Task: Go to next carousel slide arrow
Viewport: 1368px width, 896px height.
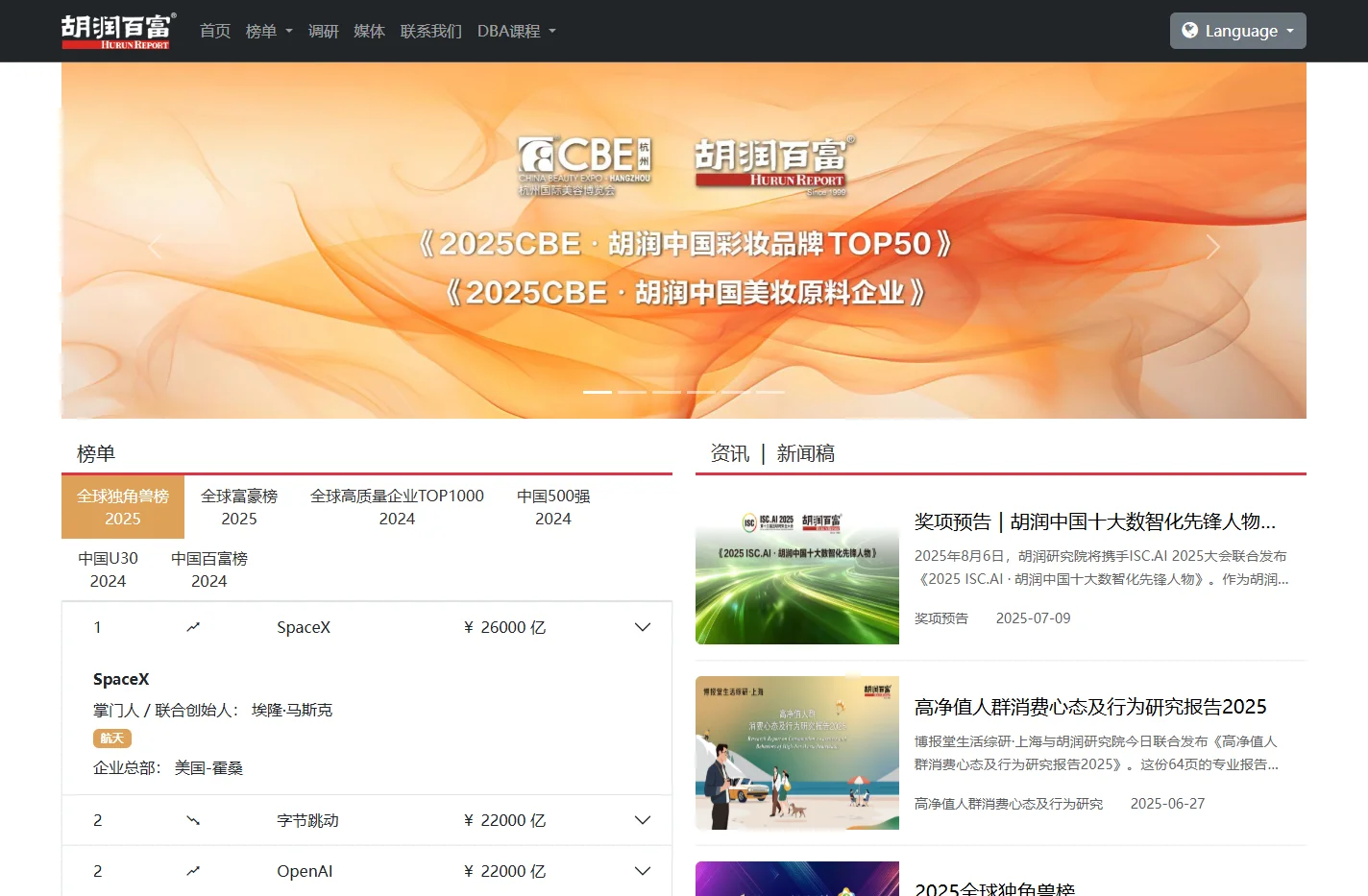Action: tap(1212, 247)
